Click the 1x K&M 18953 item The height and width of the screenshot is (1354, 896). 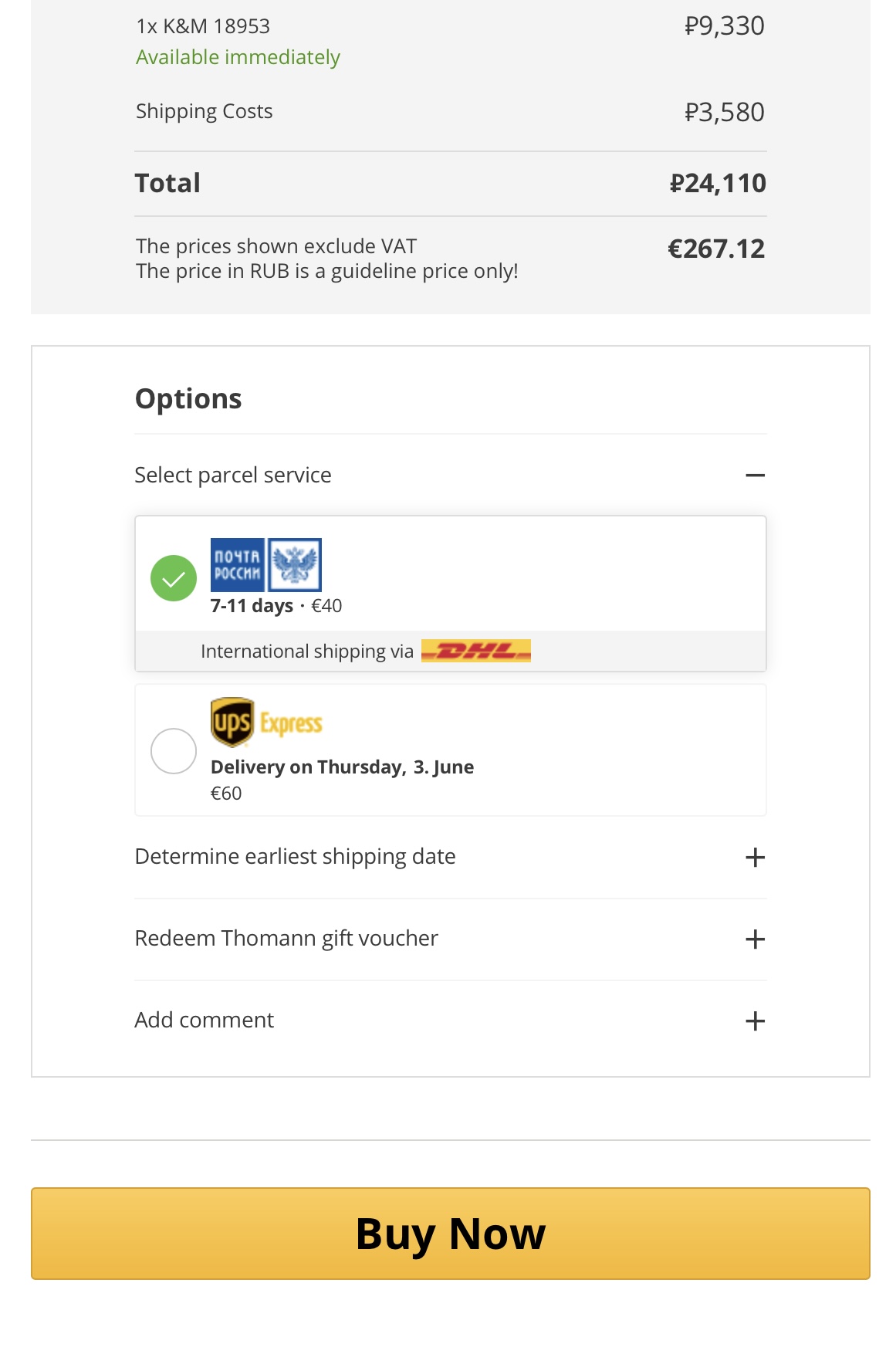pos(203,26)
